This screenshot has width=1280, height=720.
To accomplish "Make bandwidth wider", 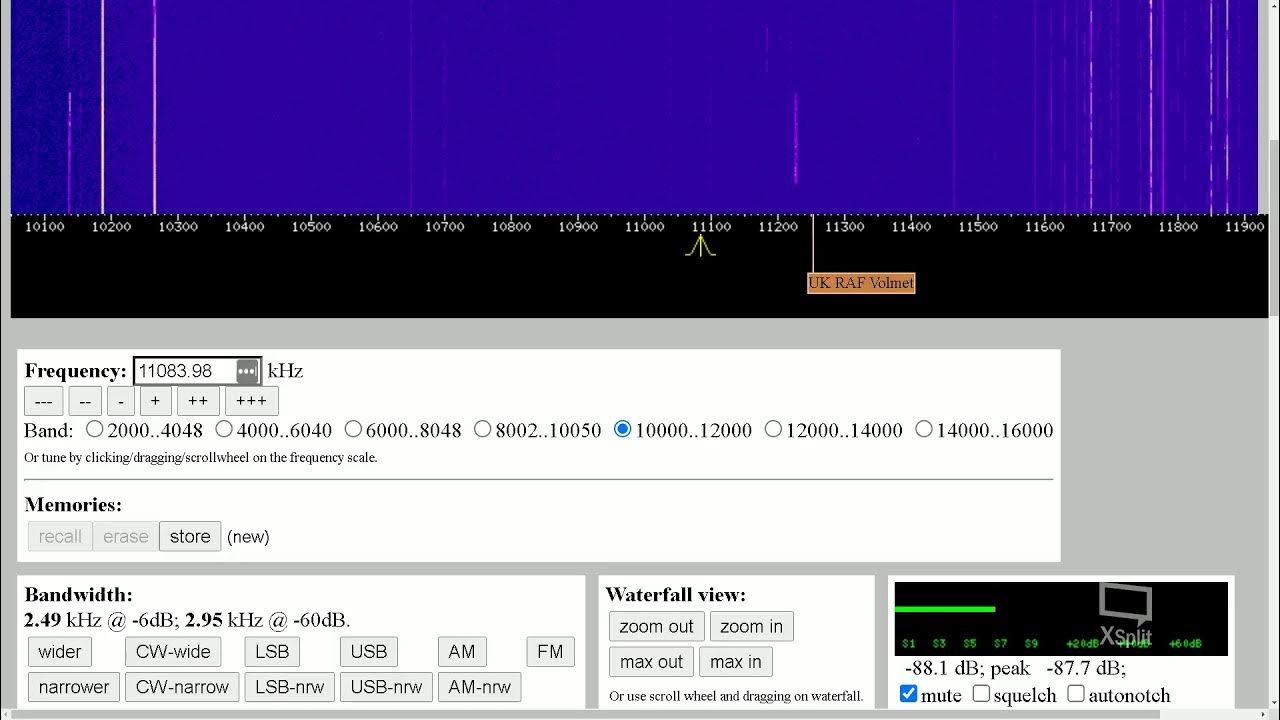I will pyautogui.click(x=60, y=652).
